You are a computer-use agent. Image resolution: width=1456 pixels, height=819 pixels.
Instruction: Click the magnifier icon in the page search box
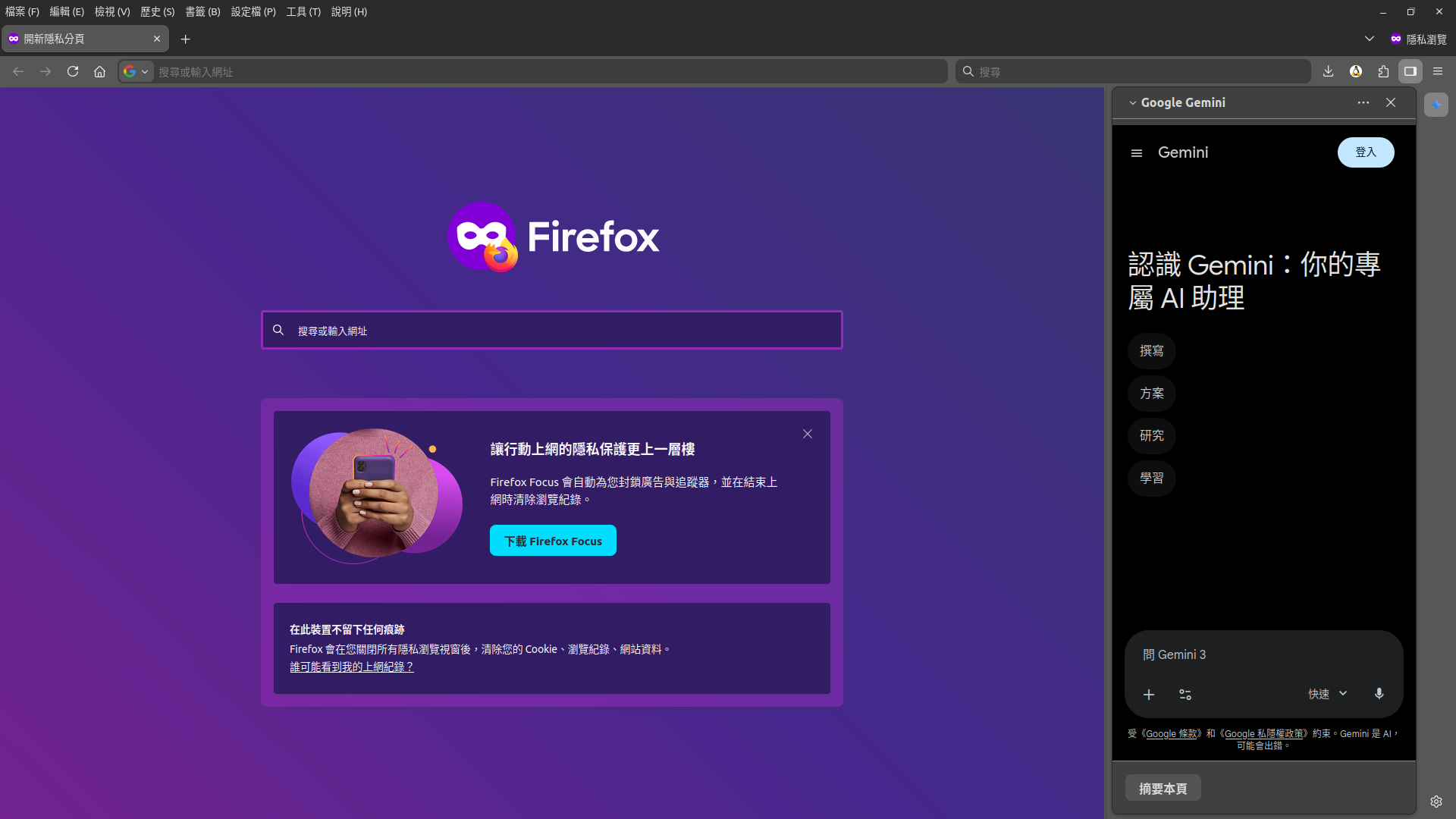[278, 330]
